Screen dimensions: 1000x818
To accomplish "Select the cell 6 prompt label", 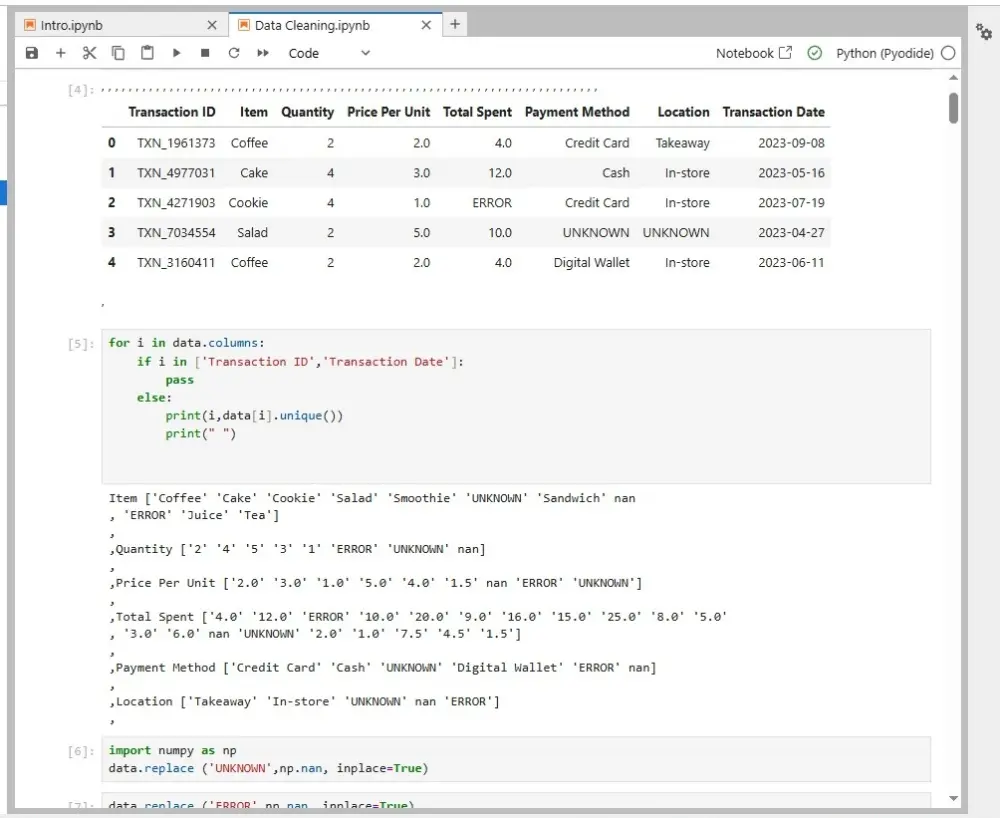I will point(81,751).
